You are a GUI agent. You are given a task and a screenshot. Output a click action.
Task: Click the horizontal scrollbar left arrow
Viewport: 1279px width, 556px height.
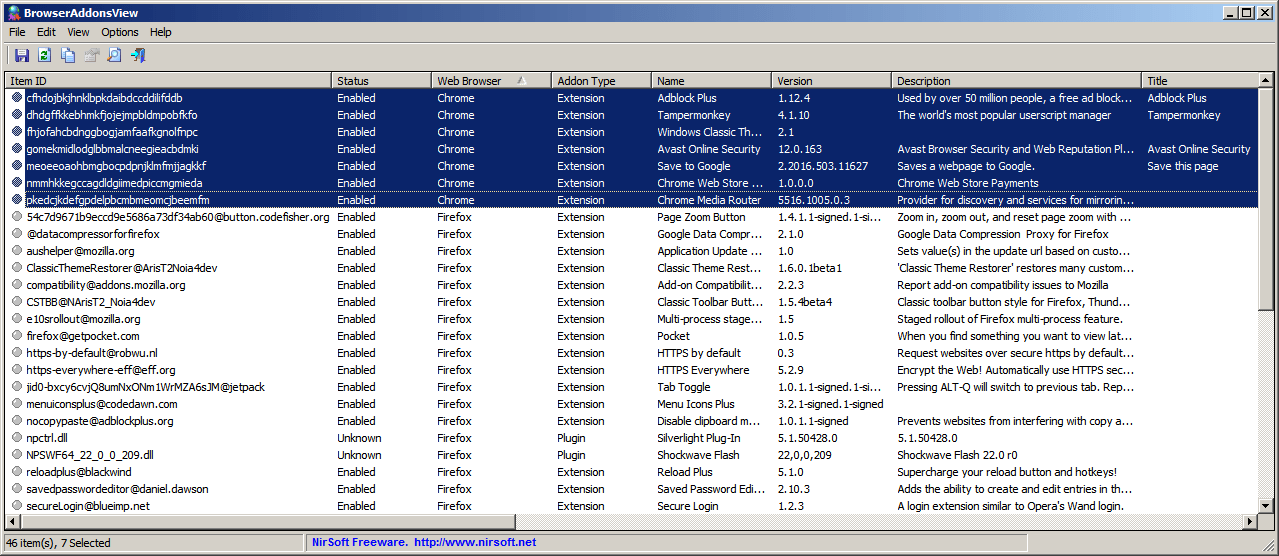click(13, 522)
